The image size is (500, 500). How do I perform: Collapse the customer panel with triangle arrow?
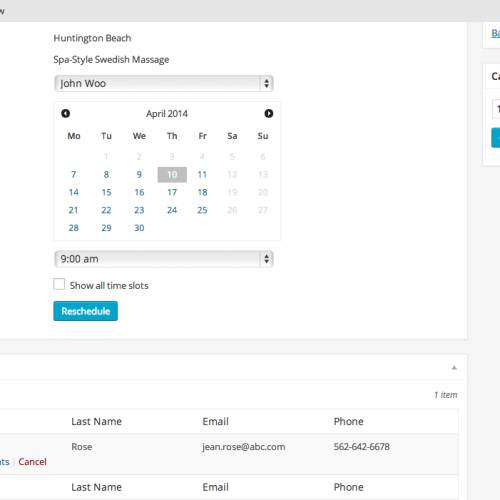coord(454,368)
